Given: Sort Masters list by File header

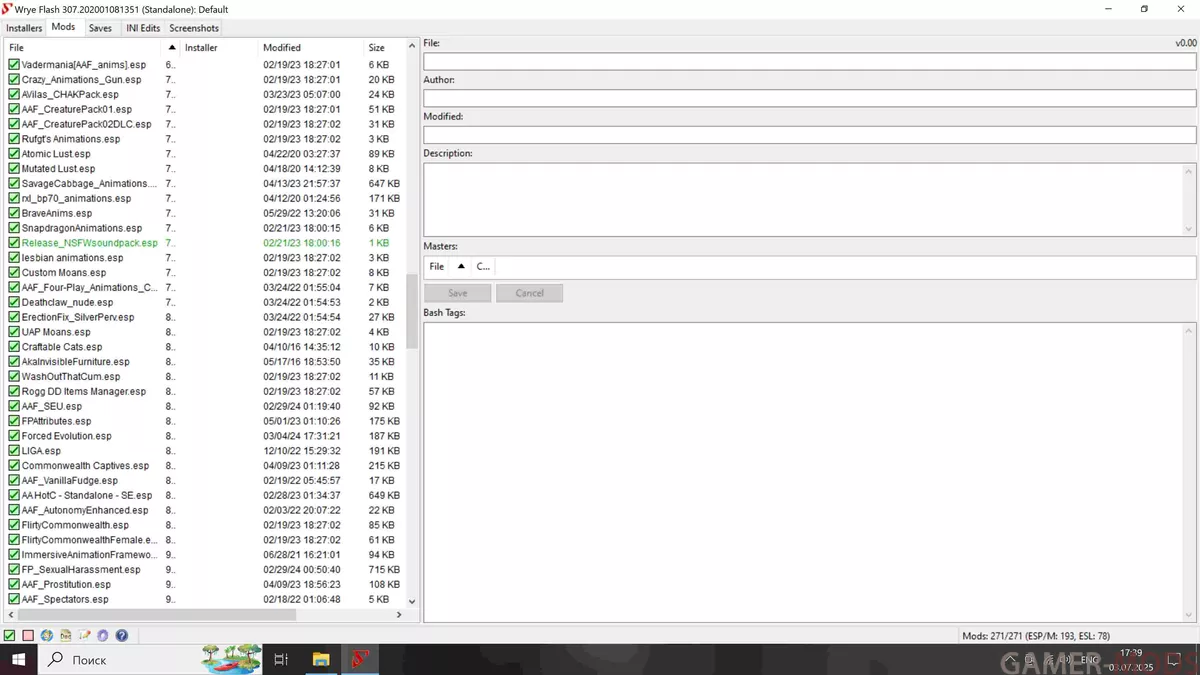Looking at the screenshot, I should pyautogui.click(x=437, y=267).
